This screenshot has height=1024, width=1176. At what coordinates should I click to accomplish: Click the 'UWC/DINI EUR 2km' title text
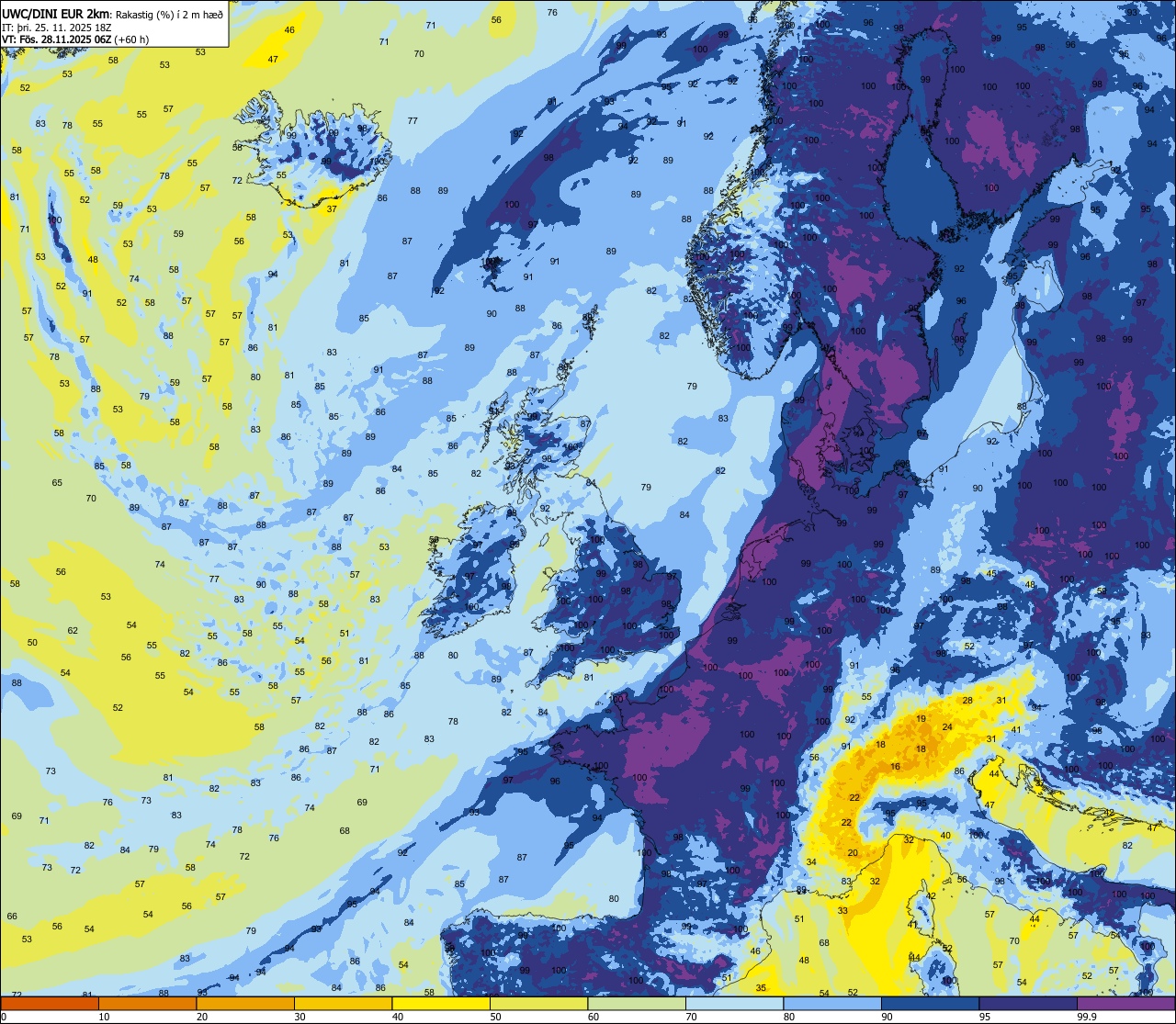point(56,13)
